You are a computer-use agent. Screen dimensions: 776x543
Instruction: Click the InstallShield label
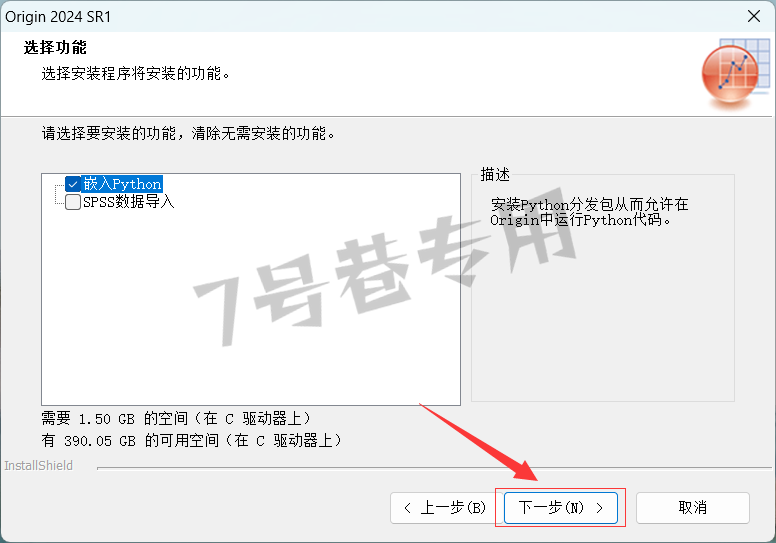coord(39,465)
